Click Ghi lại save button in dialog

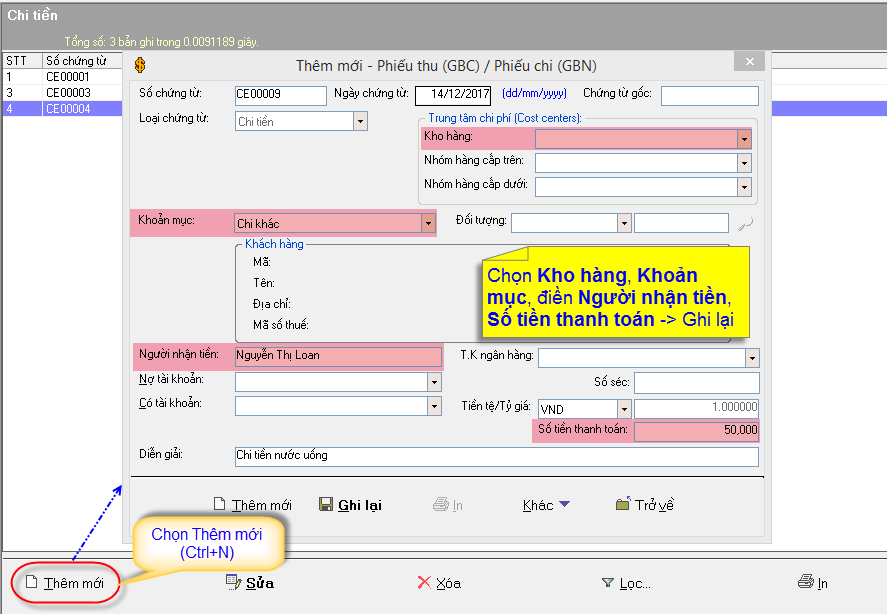tap(350, 505)
